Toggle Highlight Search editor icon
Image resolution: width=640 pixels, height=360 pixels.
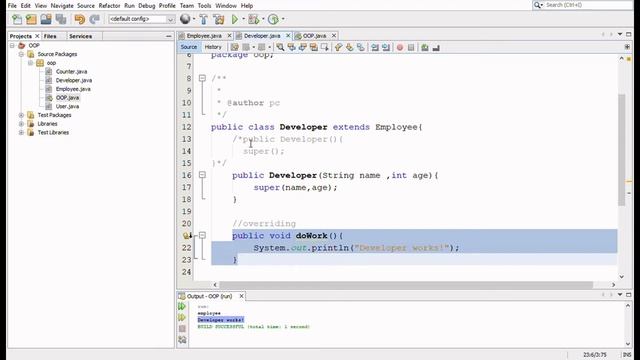point(313,47)
